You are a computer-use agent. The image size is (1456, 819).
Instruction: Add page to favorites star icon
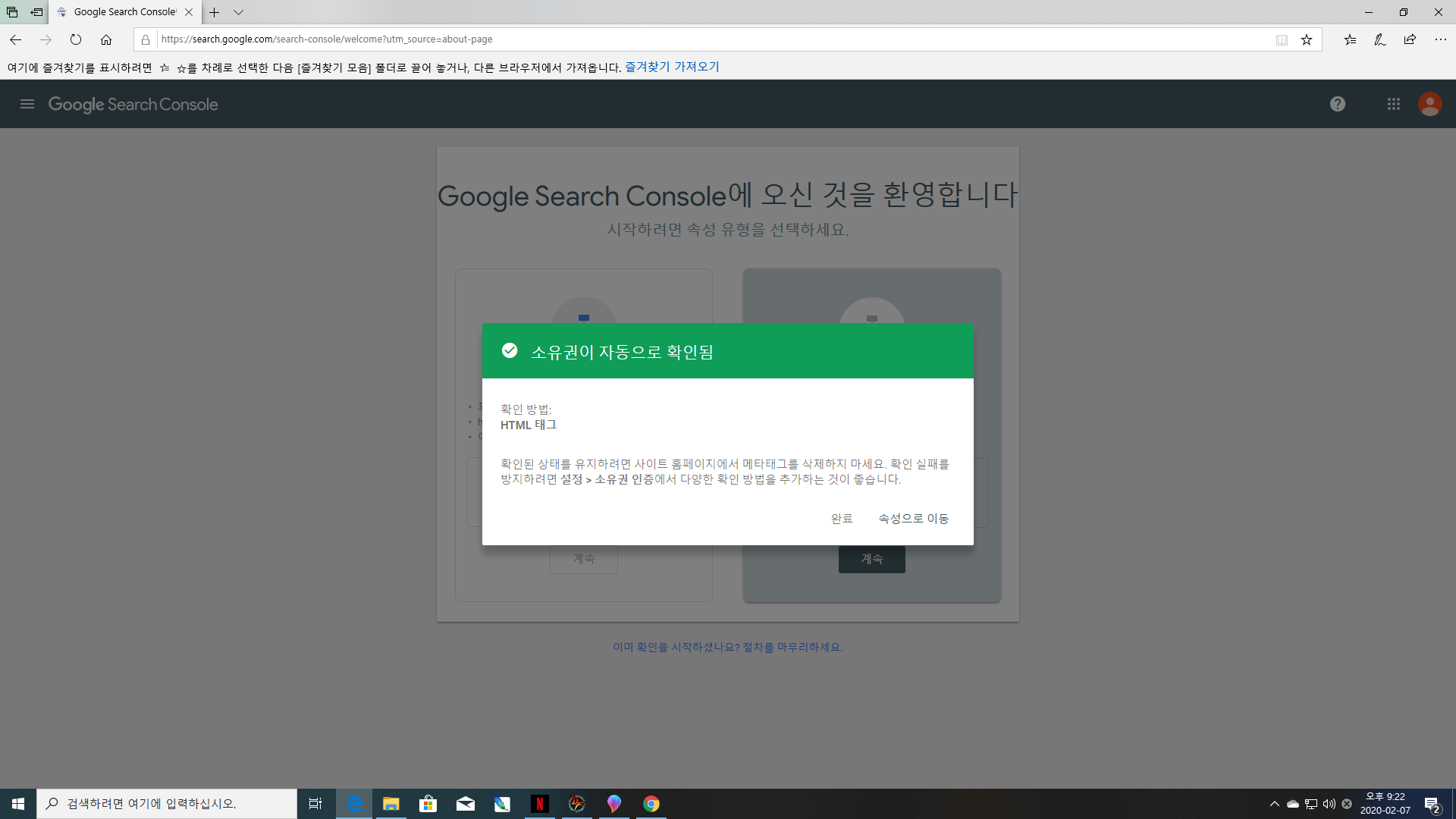tap(1307, 39)
